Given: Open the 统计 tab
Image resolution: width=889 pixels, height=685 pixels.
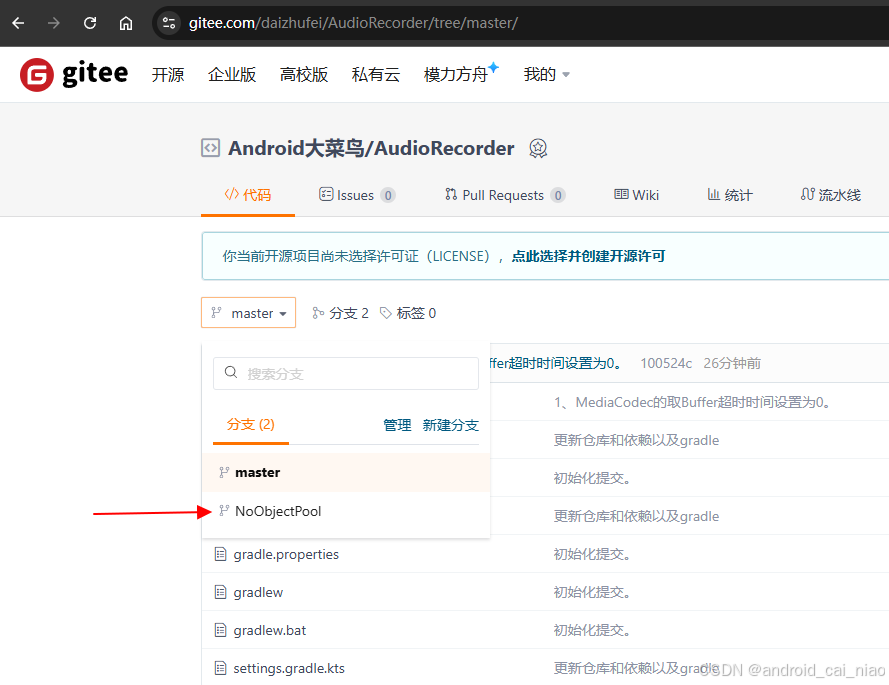Looking at the screenshot, I should (730, 195).
